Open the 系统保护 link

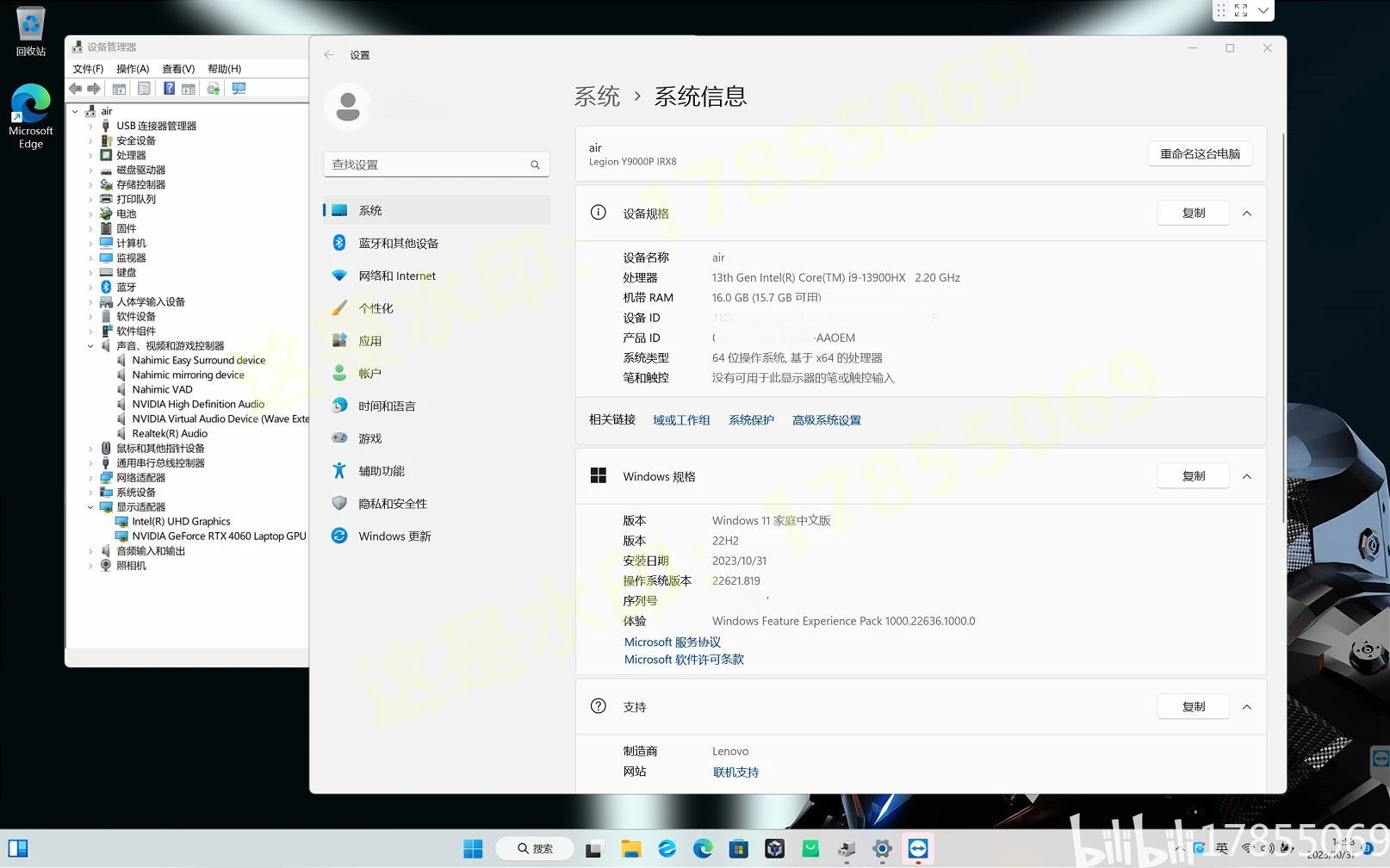coord(751,420)
